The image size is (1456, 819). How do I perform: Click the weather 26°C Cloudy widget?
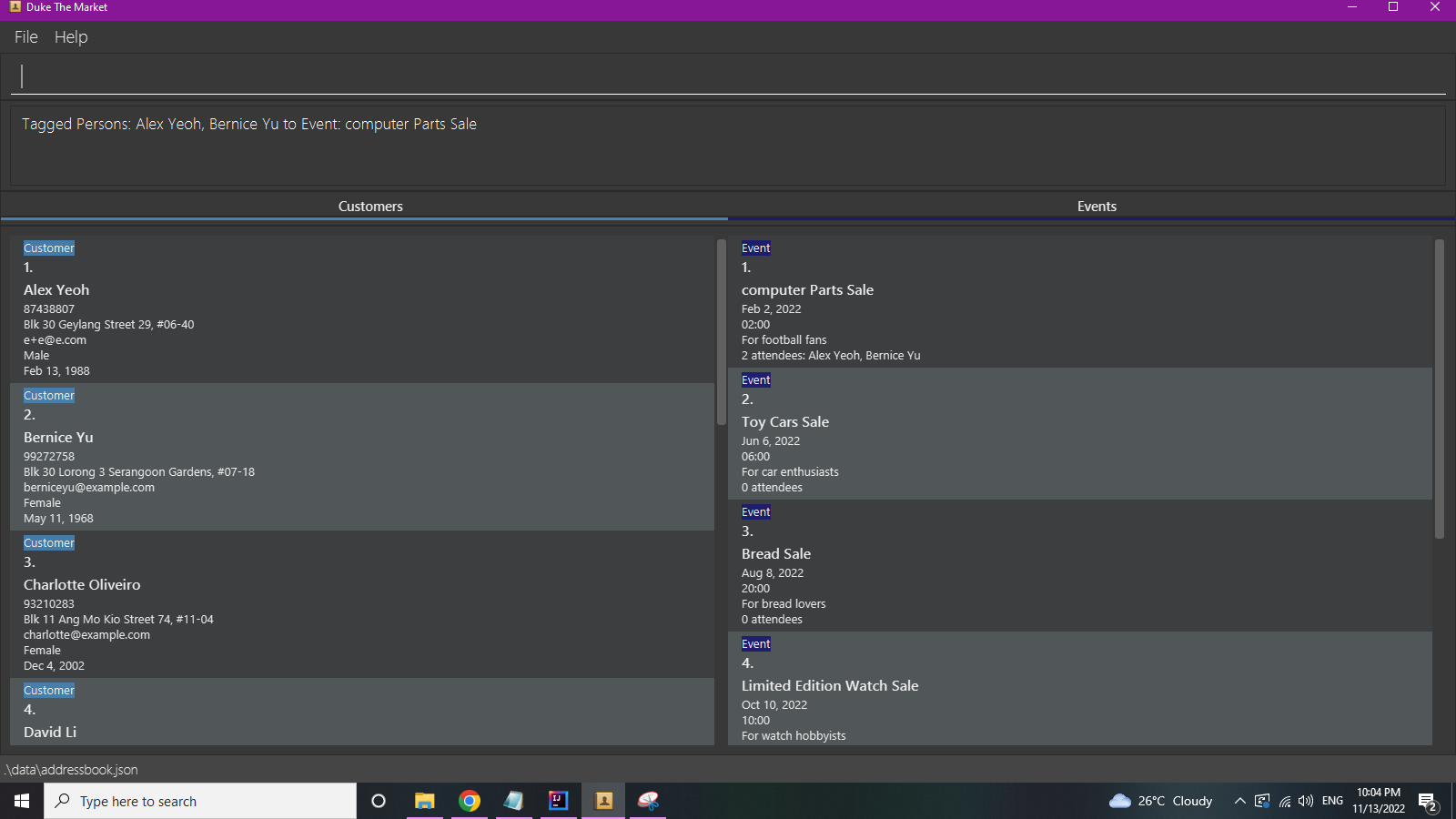point(1161,801)
